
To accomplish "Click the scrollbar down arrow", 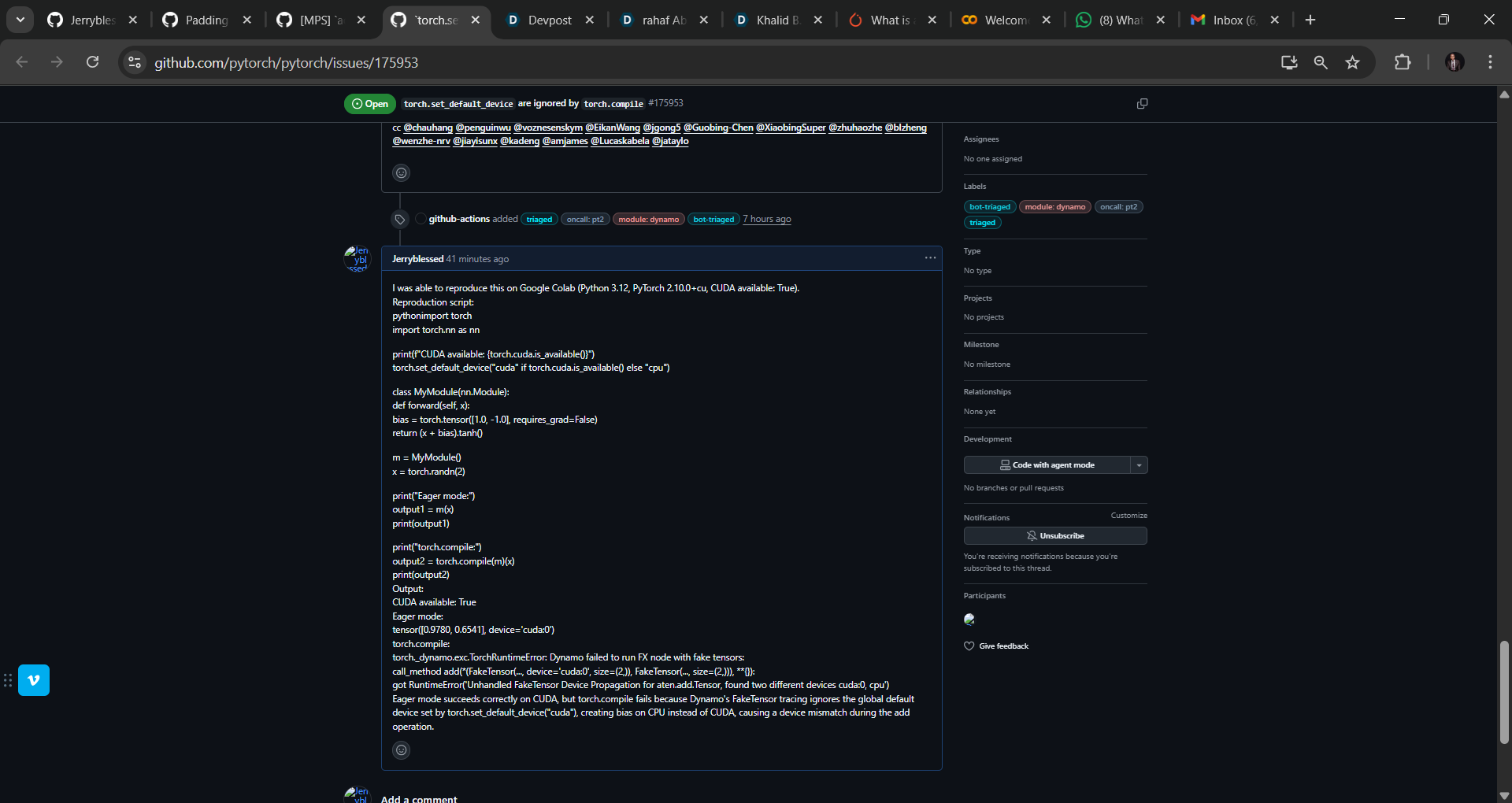I will (x=1504, y=795).
